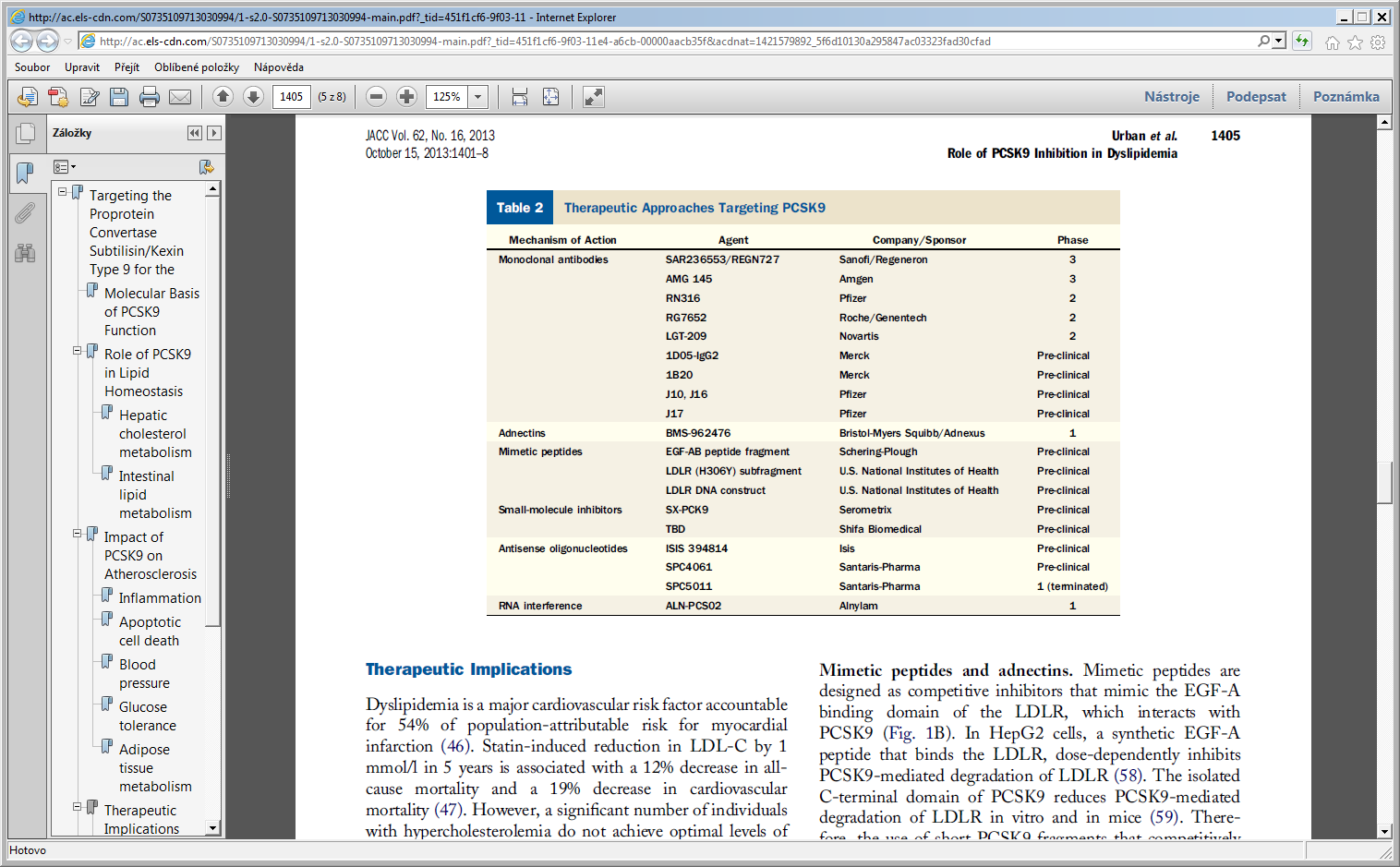The width and height of the screenshot is (1400, 867).
Task: Open the Nápověda menu
Action: pos(279,67)
